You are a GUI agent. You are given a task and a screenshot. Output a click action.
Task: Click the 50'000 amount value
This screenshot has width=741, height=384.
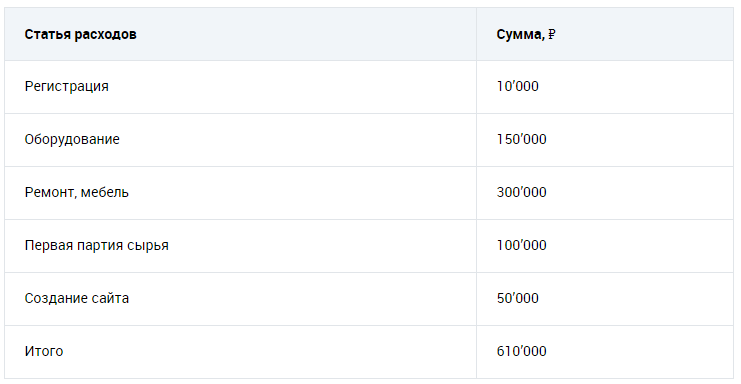pos(517,298)
